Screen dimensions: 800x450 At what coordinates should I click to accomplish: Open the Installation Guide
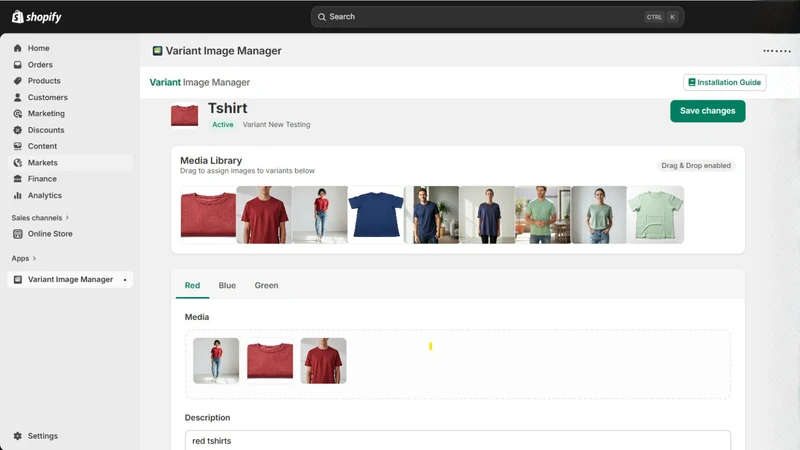pyautogui.click(x=724, y=82)
